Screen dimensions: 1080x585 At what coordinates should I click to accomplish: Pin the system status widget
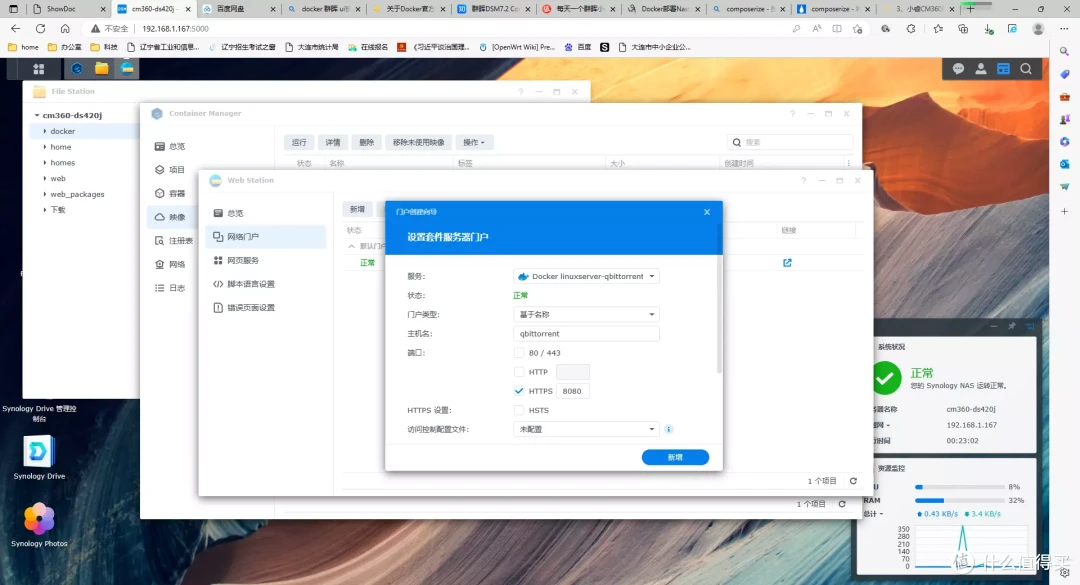[x=1012, y=326]
